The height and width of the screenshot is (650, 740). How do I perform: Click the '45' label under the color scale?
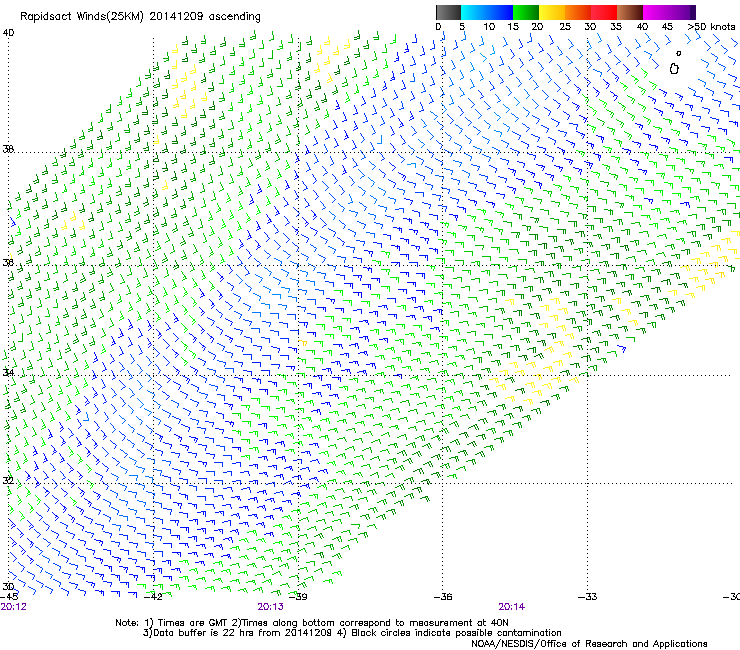point(667,27)
